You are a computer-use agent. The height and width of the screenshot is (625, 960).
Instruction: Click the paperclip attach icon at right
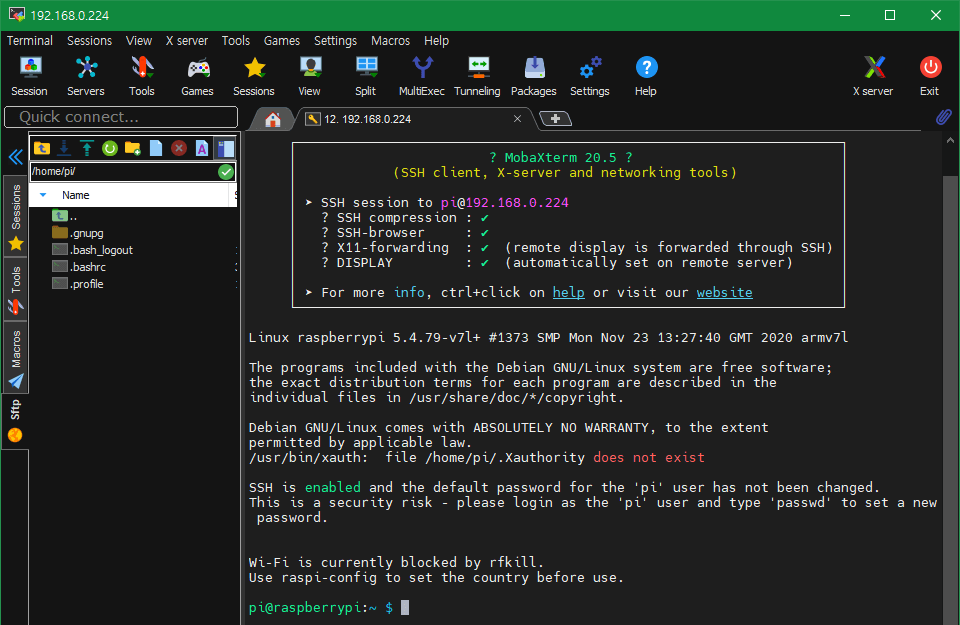coord(943,117)
